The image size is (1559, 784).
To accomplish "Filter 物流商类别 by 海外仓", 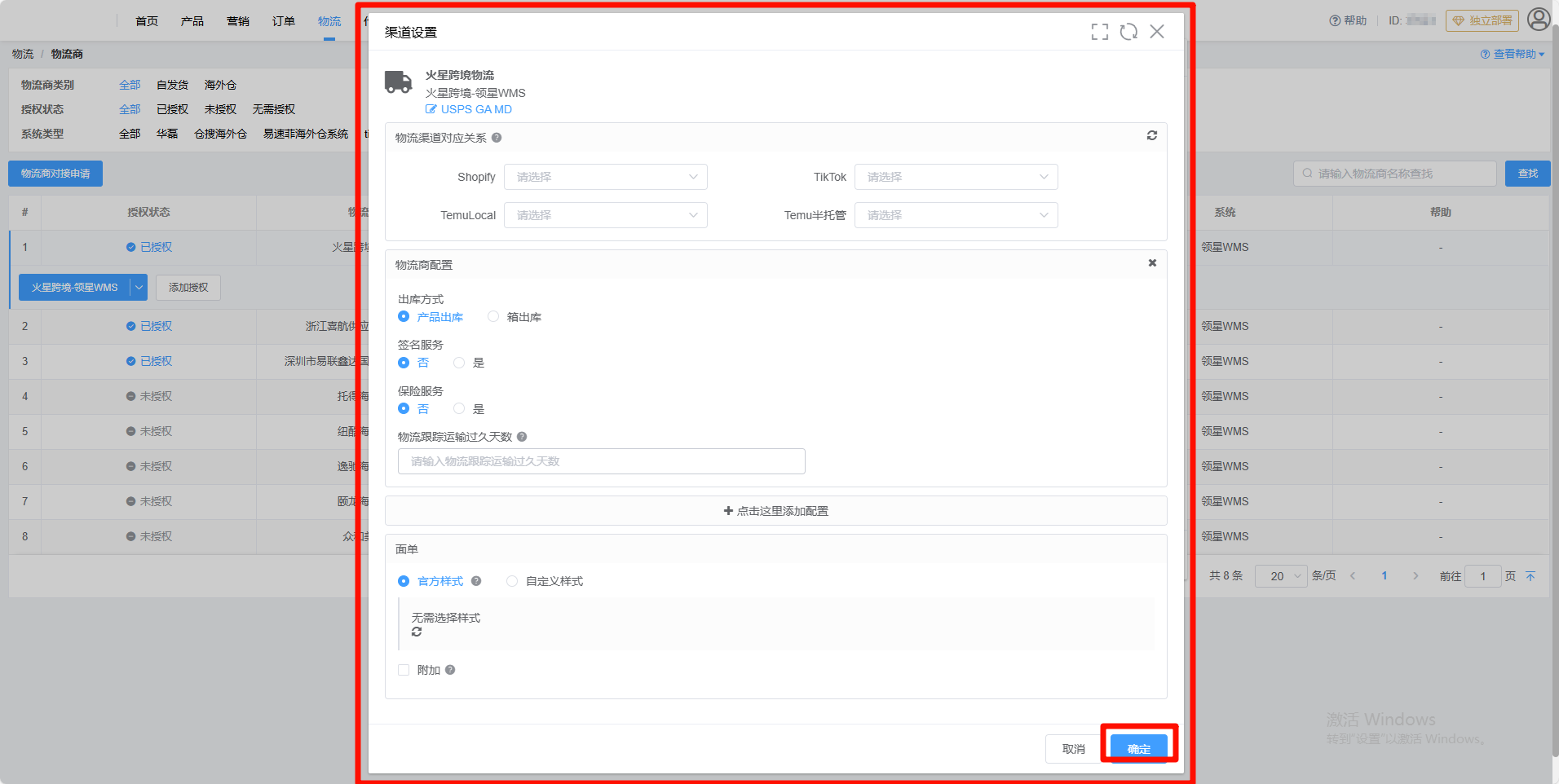I will click(x=220, y=85).
